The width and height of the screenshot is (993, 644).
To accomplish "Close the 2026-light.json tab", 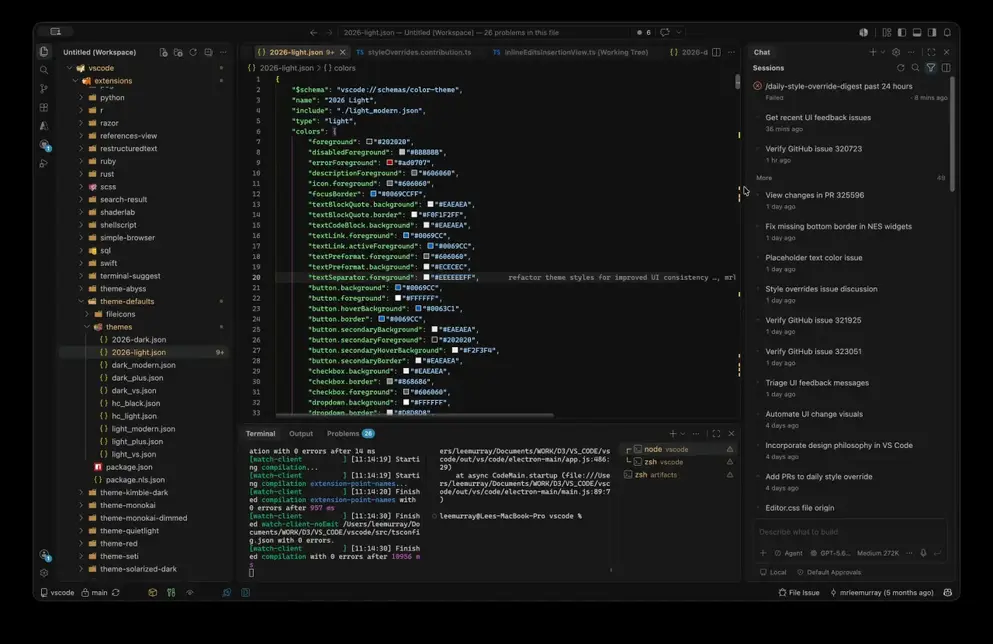I will [343, 53].
